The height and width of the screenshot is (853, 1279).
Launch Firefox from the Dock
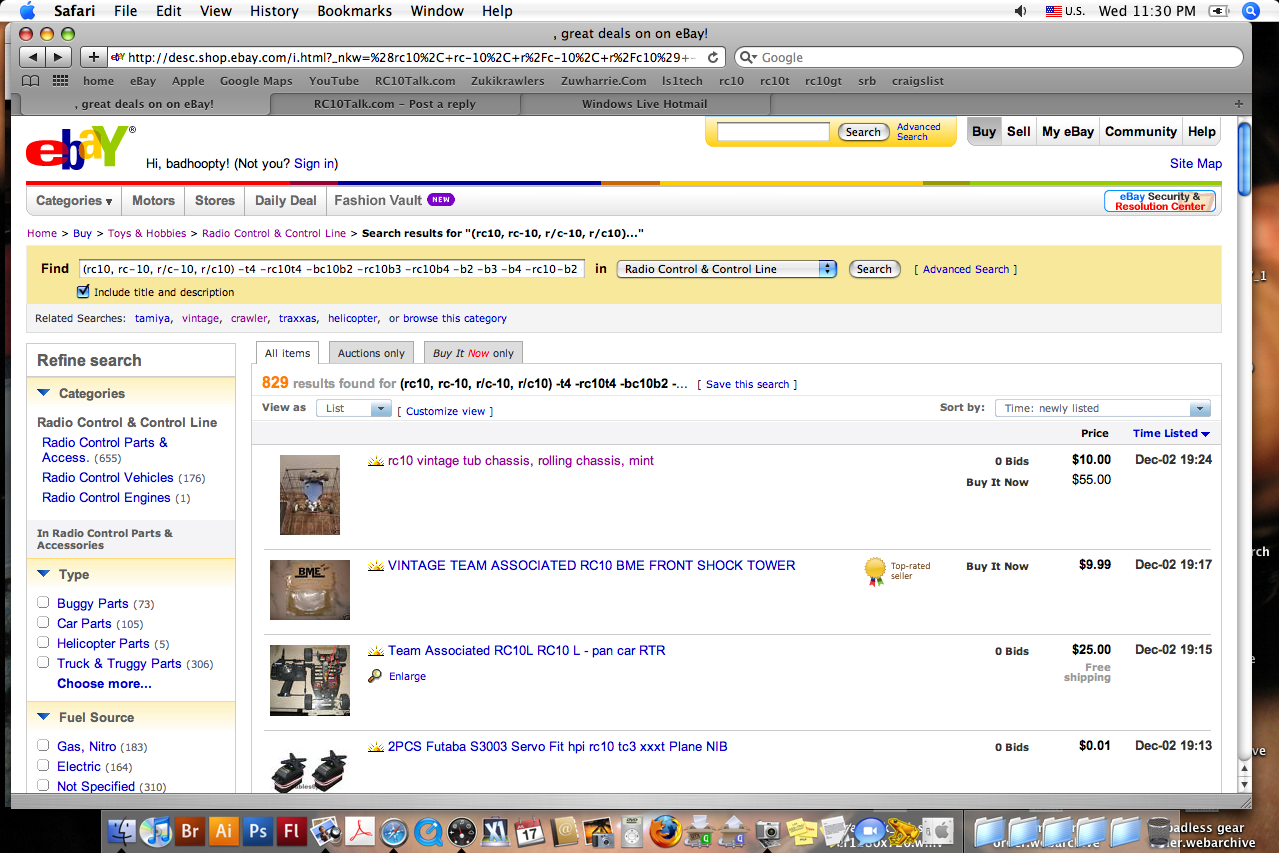[x=665, y=831]
